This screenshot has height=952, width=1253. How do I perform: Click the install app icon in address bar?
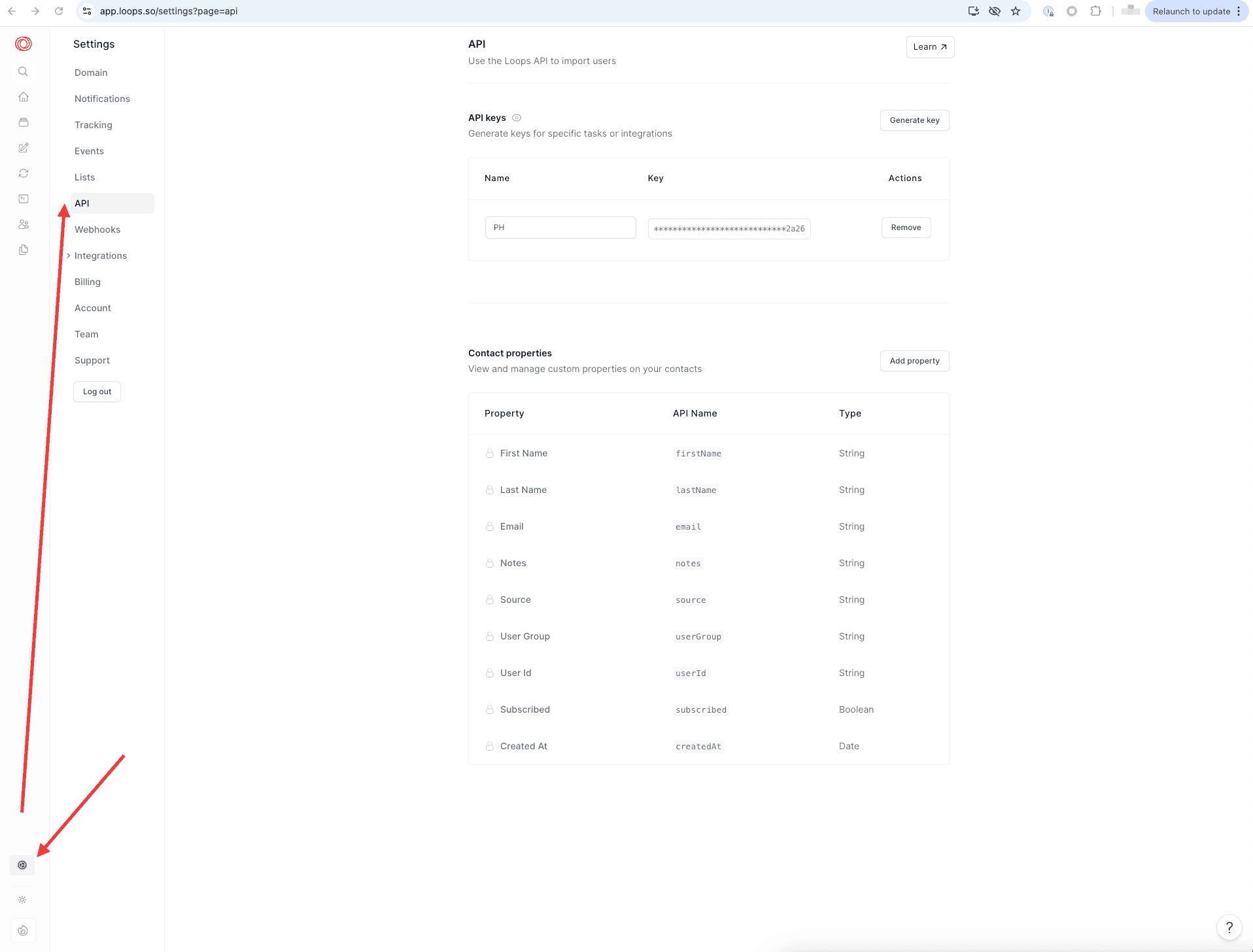point(974,11)
